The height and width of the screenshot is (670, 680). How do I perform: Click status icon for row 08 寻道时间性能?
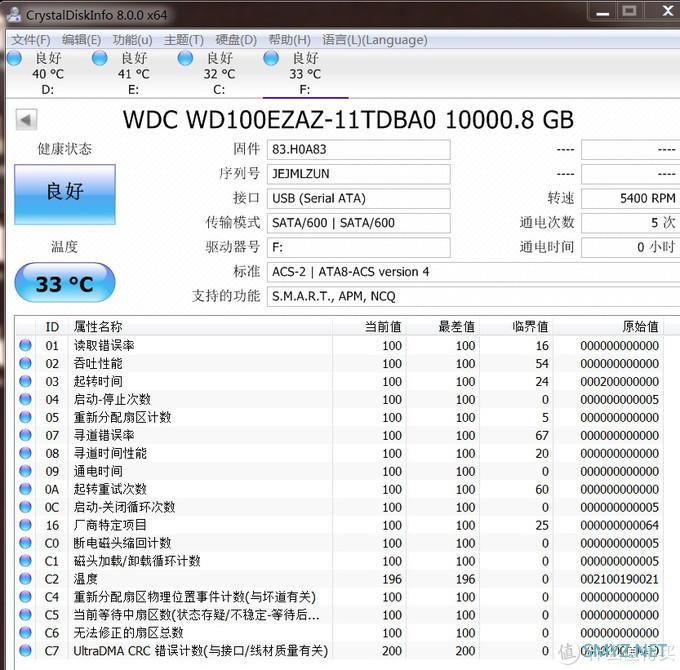26,453
